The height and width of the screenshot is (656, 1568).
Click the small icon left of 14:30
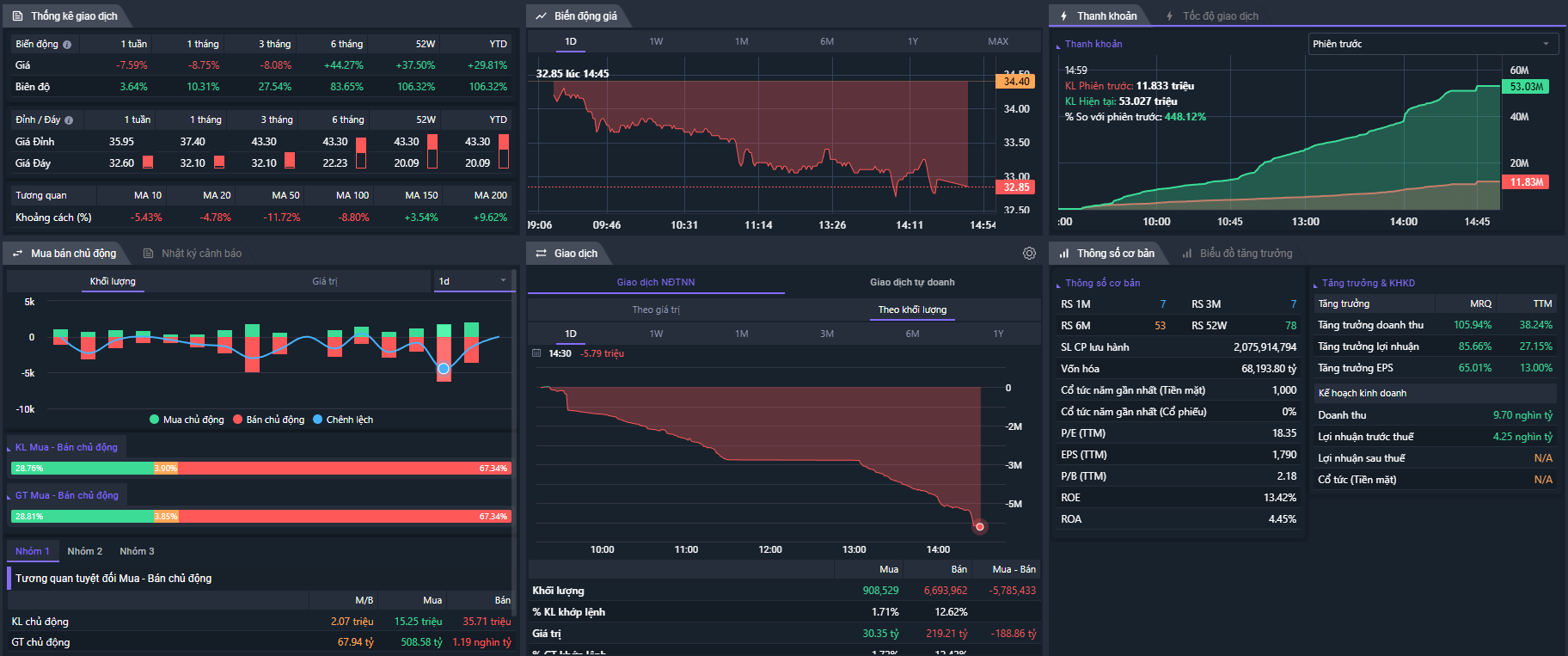(536, 353)
